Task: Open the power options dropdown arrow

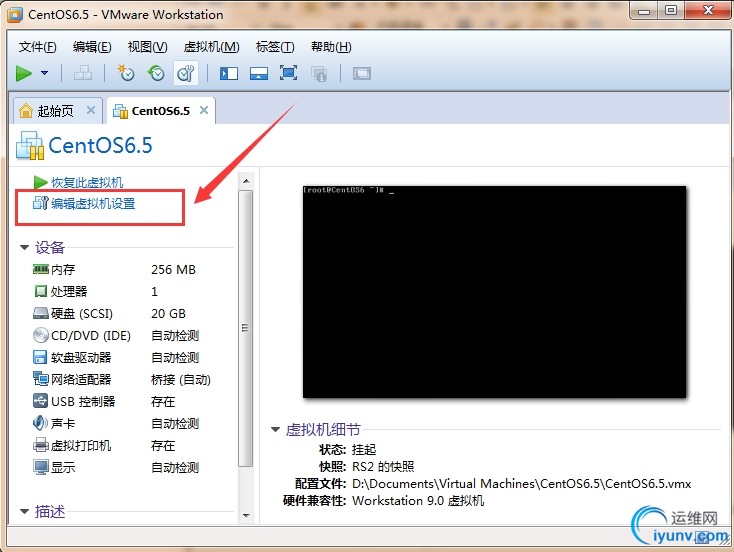Action: click(44, 73)
